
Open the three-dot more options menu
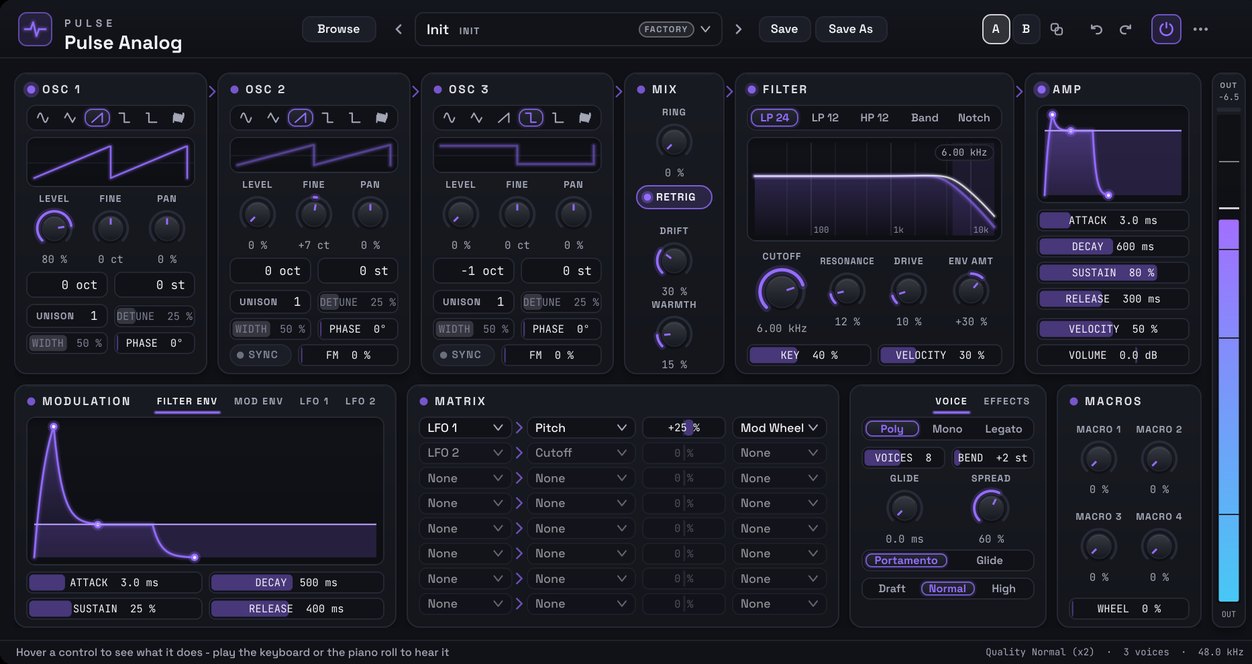pos(1201,29)
